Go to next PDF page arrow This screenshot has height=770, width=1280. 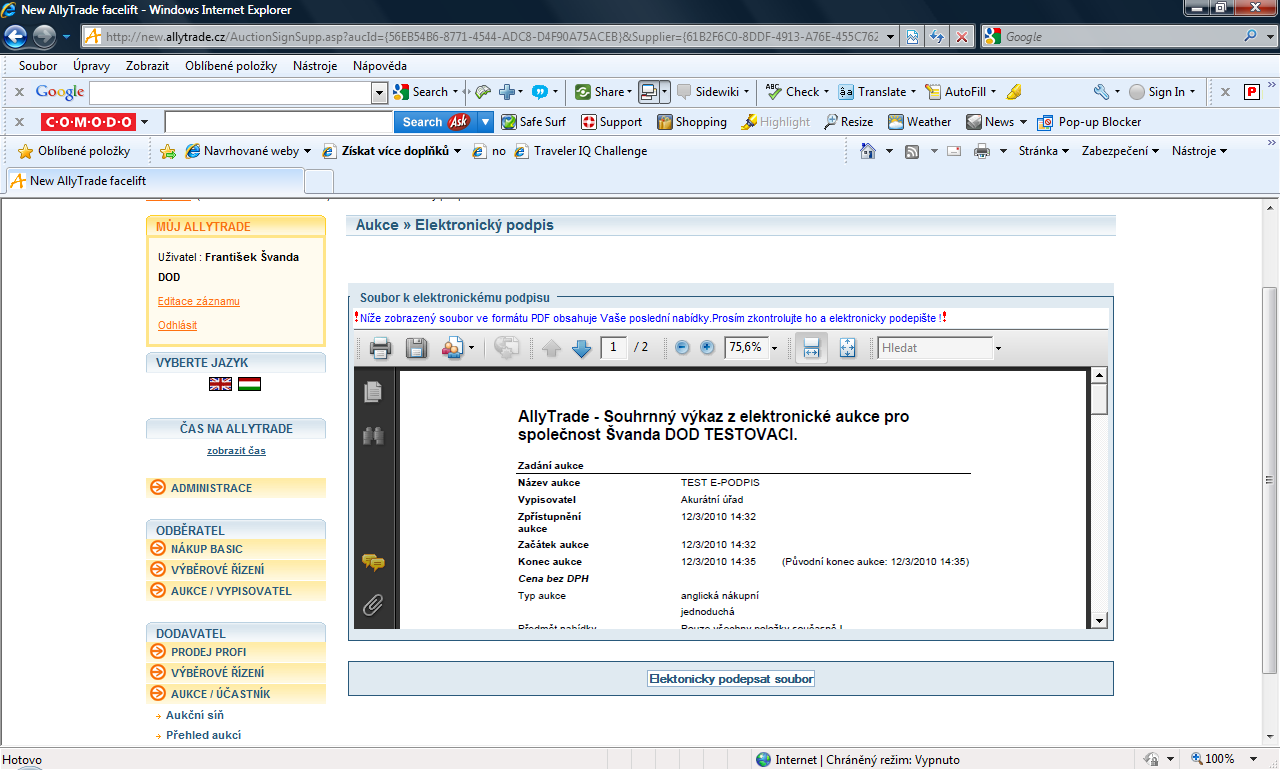pos(582,348)
